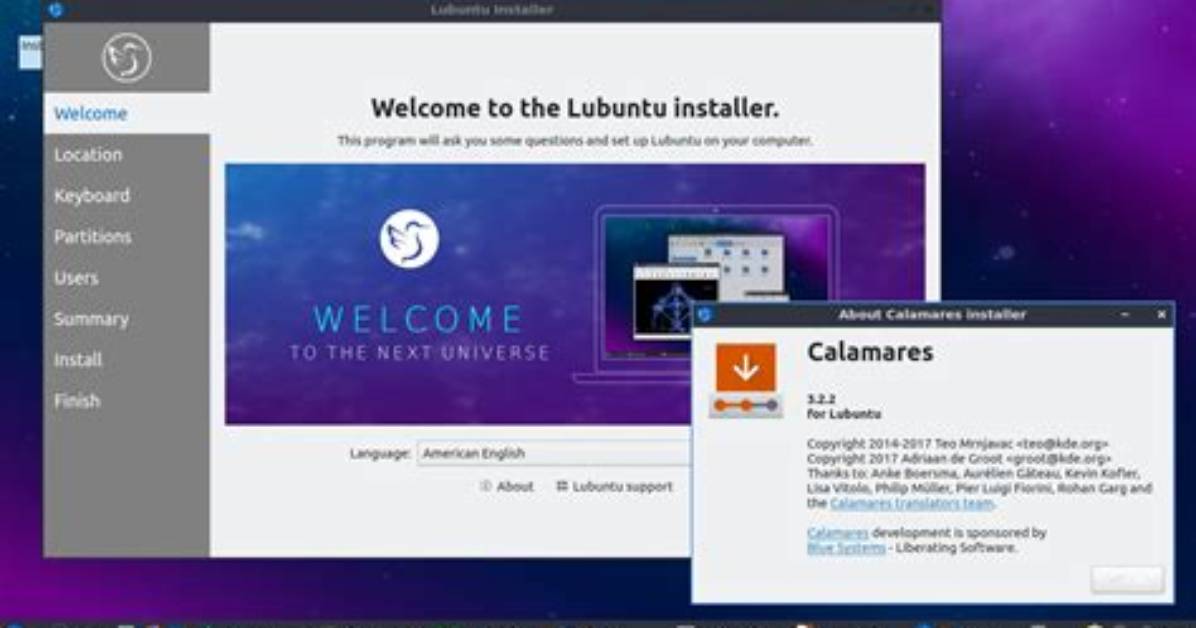
Task: Select the Welcome step in installer sidebar
Action: pos(127,114)
